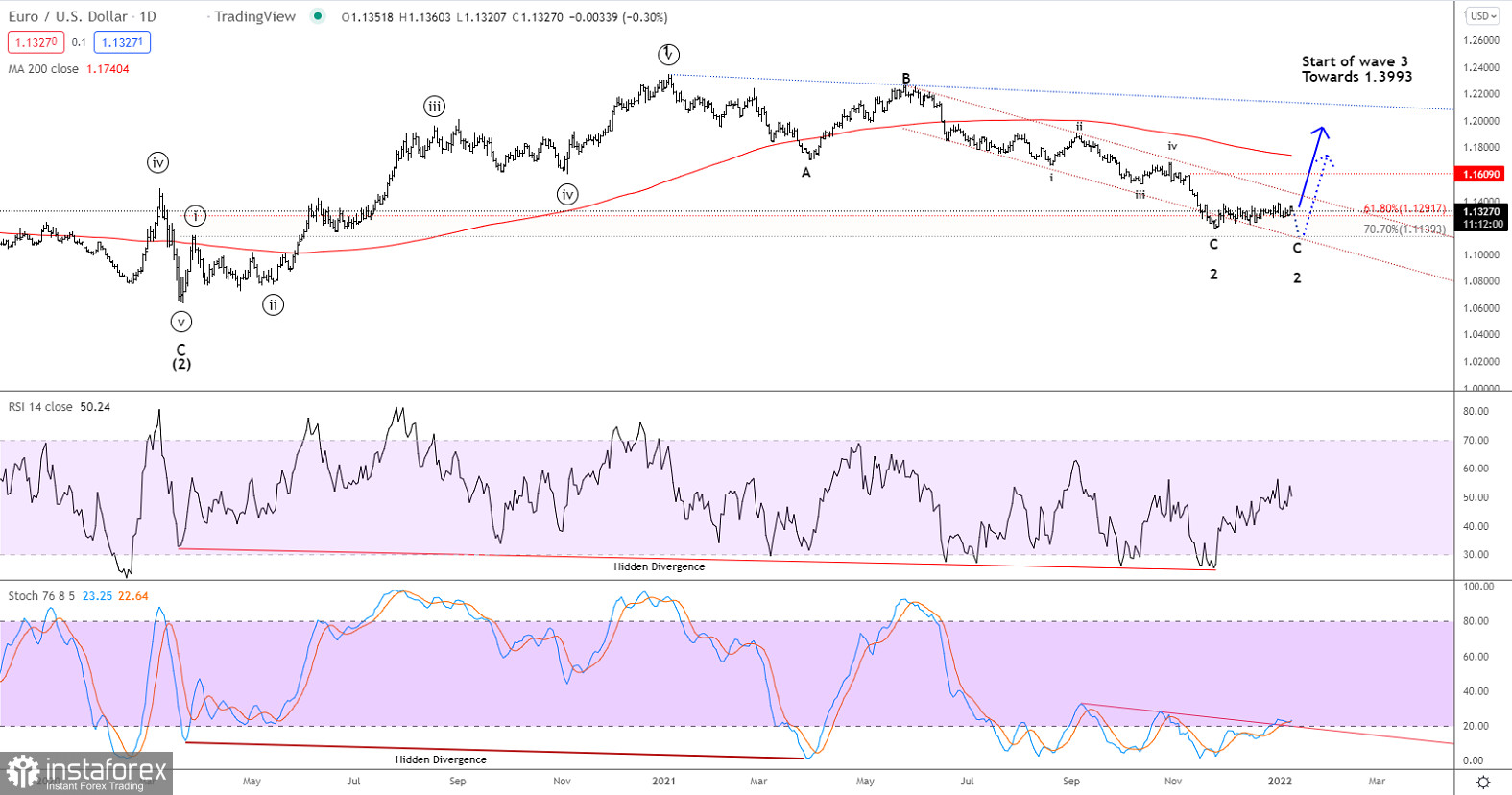Click the red 1.16090 price label

[x=1481, y=174]
